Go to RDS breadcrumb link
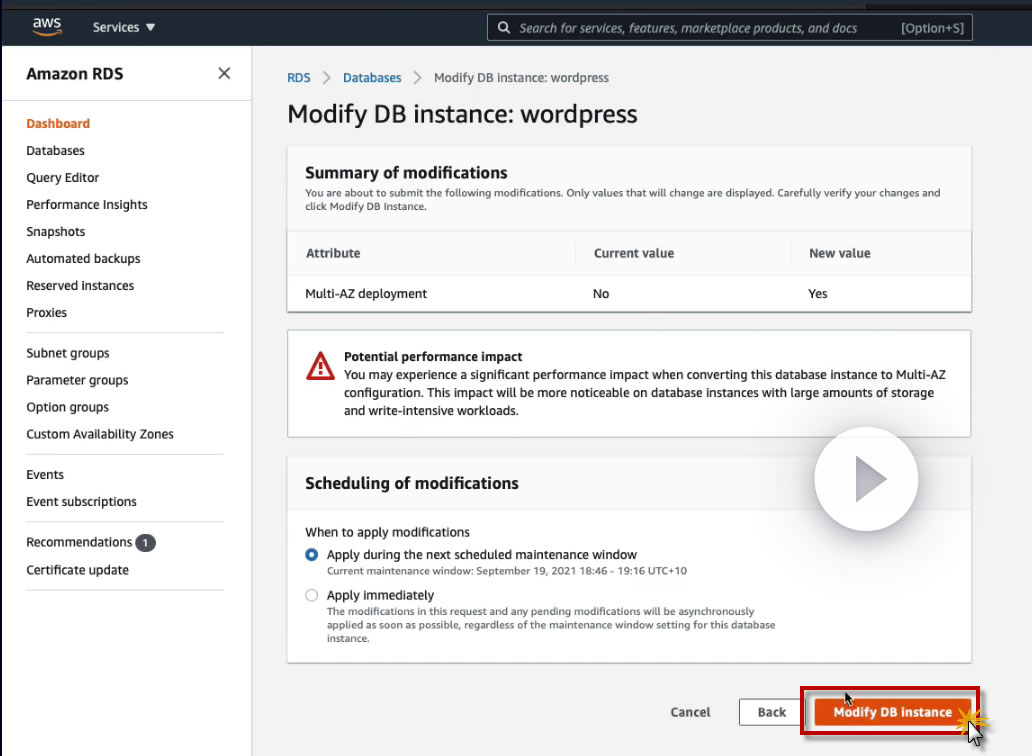Image resolution: width=1032 pixels, height=756 pixels. [x=298, y=78]
